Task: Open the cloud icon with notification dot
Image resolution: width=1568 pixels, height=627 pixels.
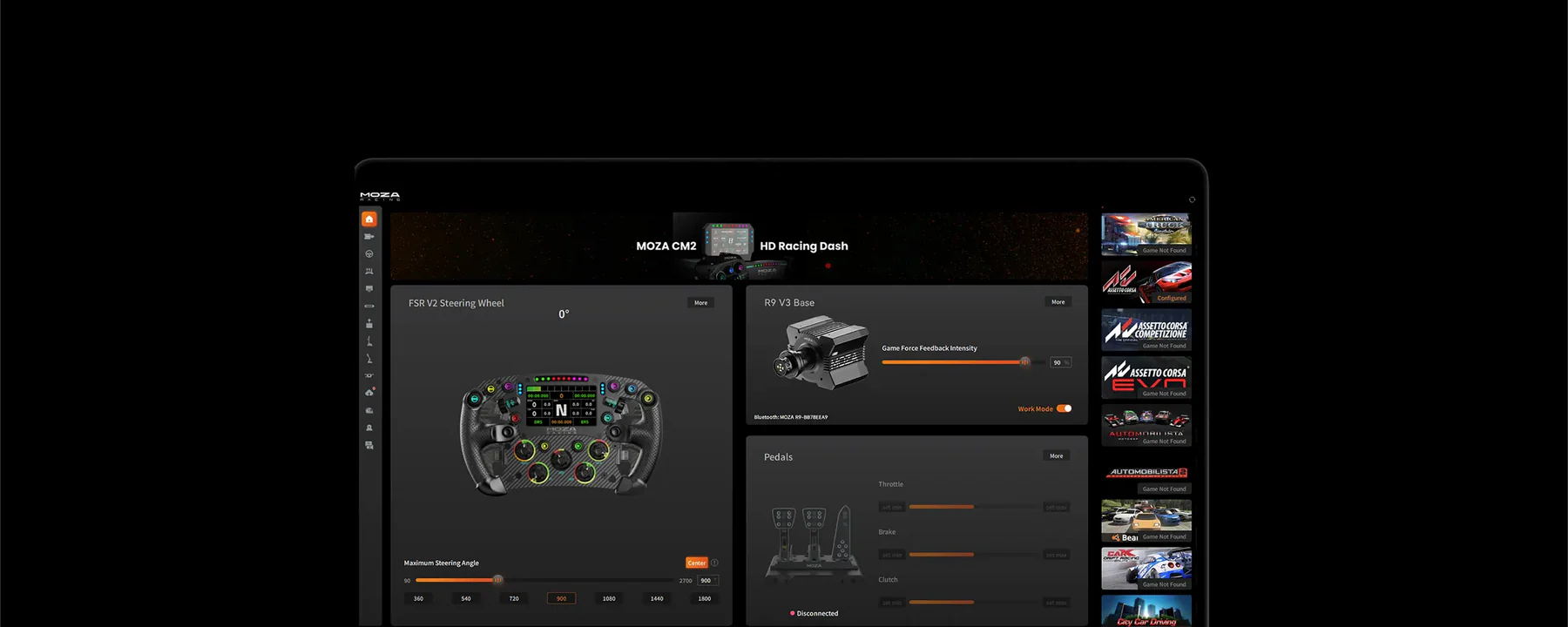Action: pos(369,393)
